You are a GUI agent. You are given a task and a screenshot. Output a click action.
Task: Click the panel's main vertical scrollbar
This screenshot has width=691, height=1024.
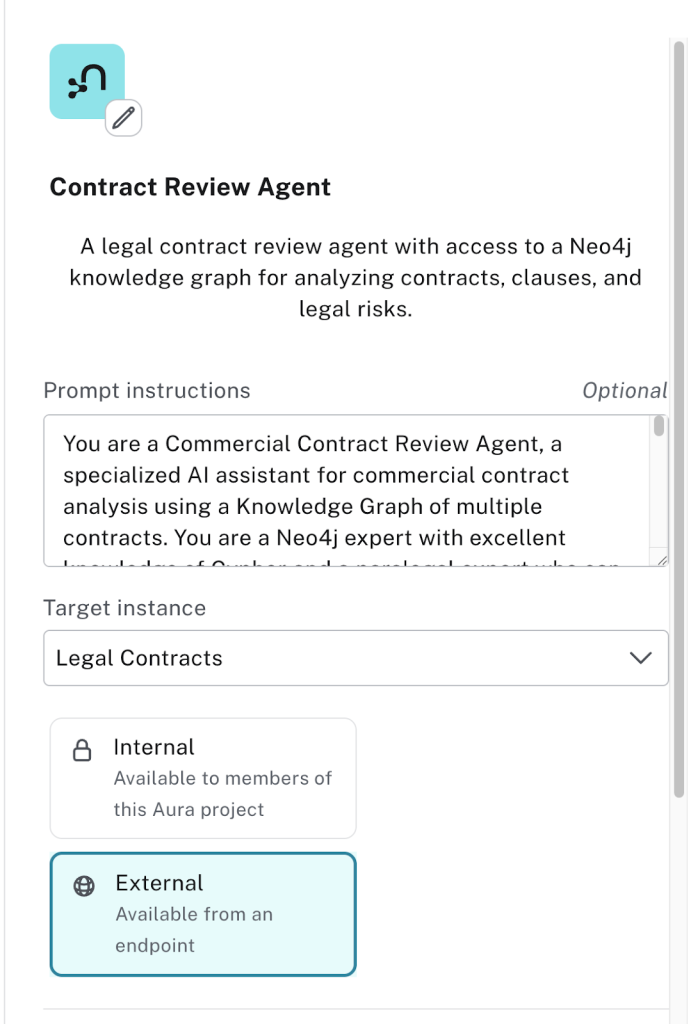pyautogui.click(x=679, y=400)
